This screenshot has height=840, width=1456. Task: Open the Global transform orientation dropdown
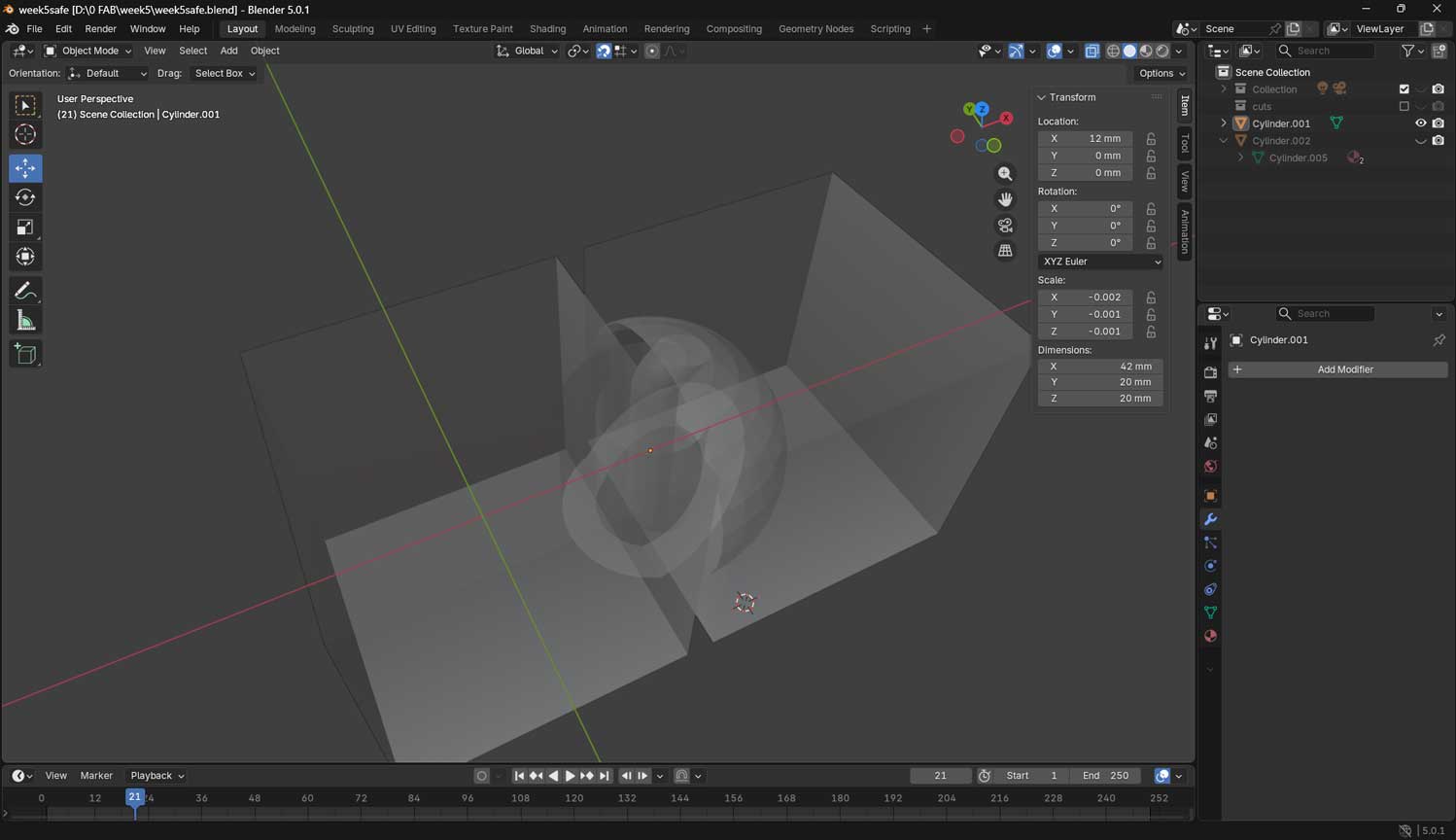coord(527,51)
